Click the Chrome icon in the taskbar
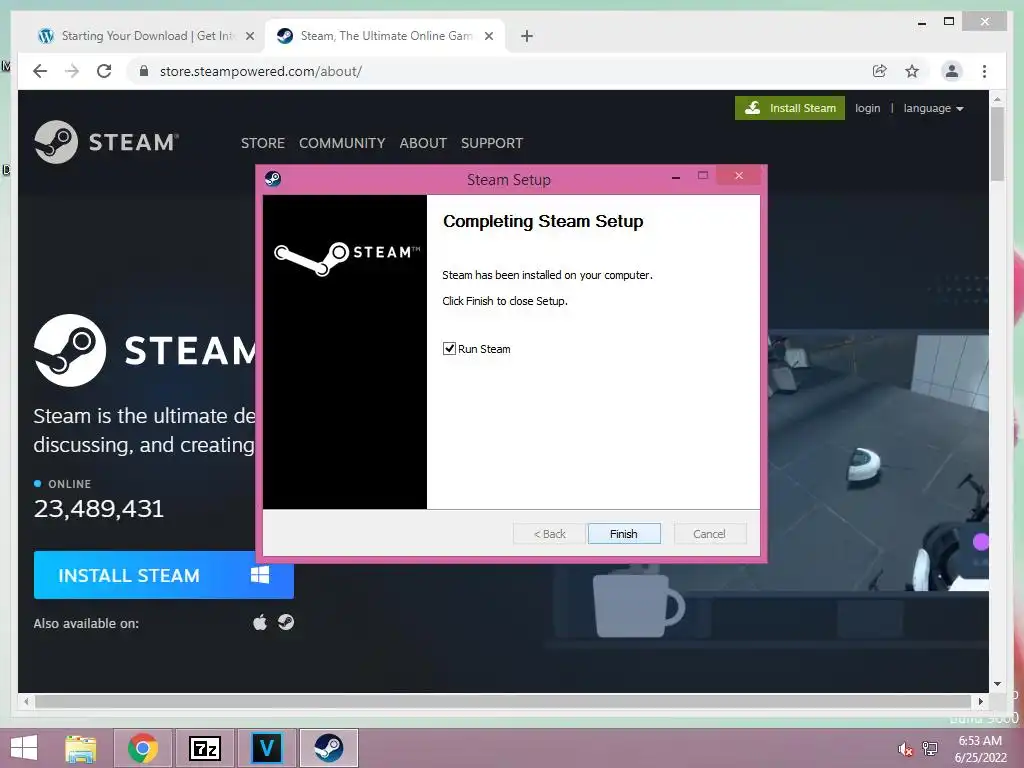The width and height of the screenshot is (1024, 768). pos(143,748)
